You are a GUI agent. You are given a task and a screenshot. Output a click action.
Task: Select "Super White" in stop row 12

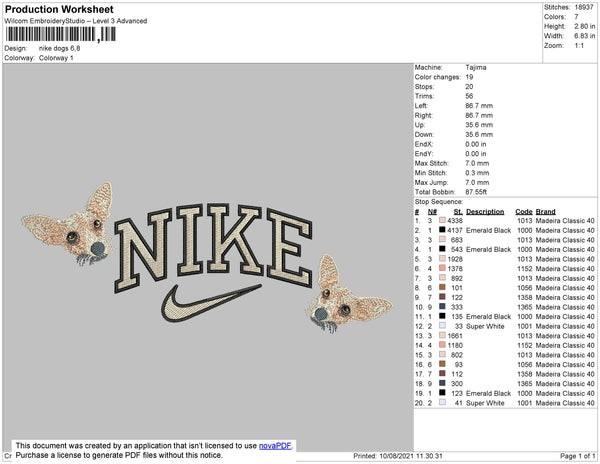coord(485,326)
